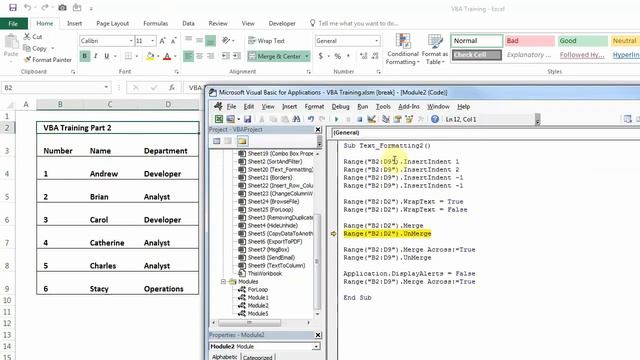Click Toggle Folders icon in Project pane
Screen dimensions: 640x360
point(242,141)
